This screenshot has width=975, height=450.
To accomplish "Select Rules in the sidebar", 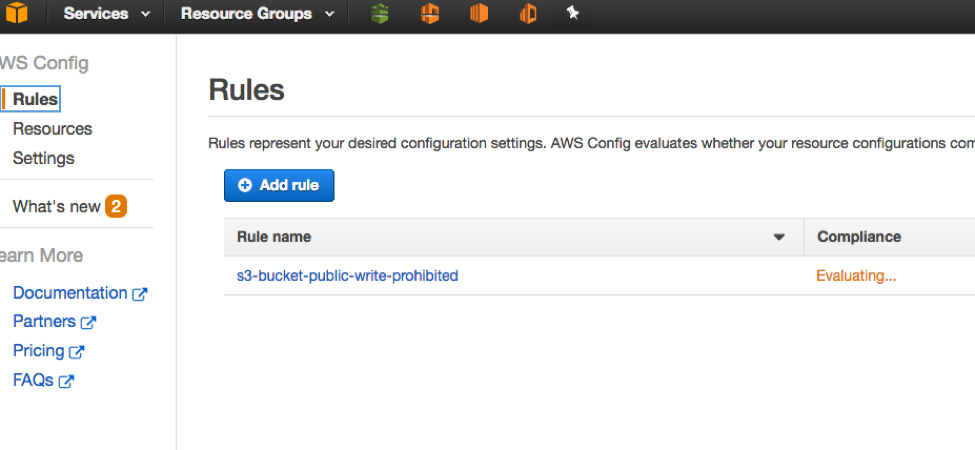I will (35, 99).
